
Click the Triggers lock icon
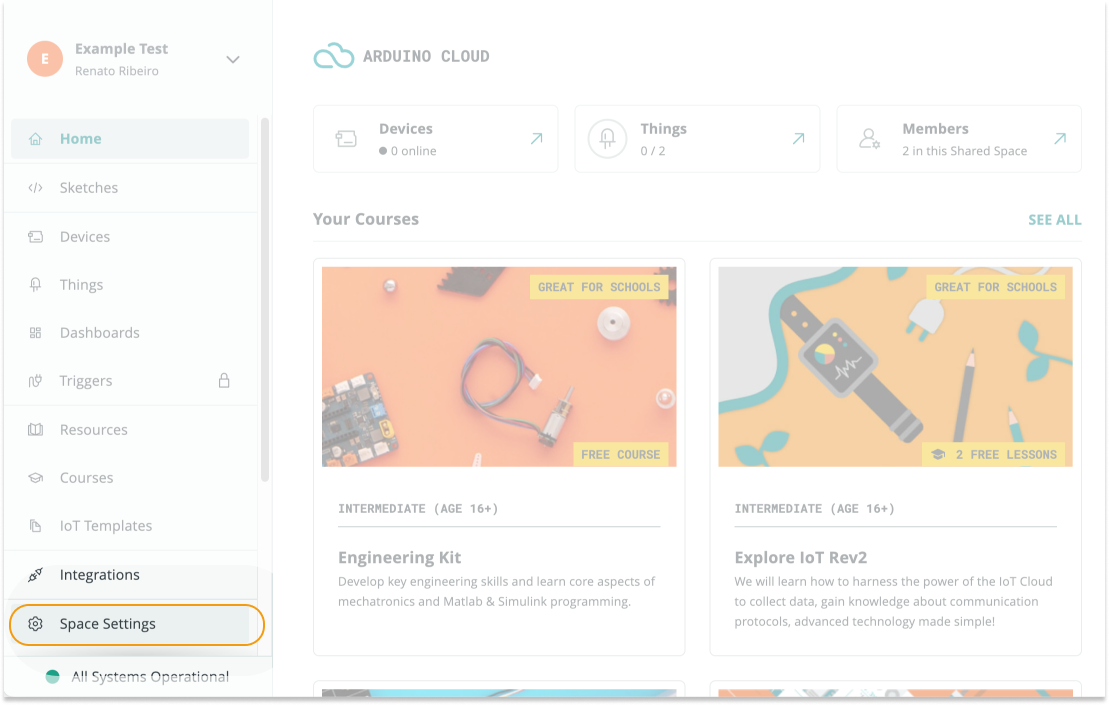pyautogui.click(x=224, y=381)
